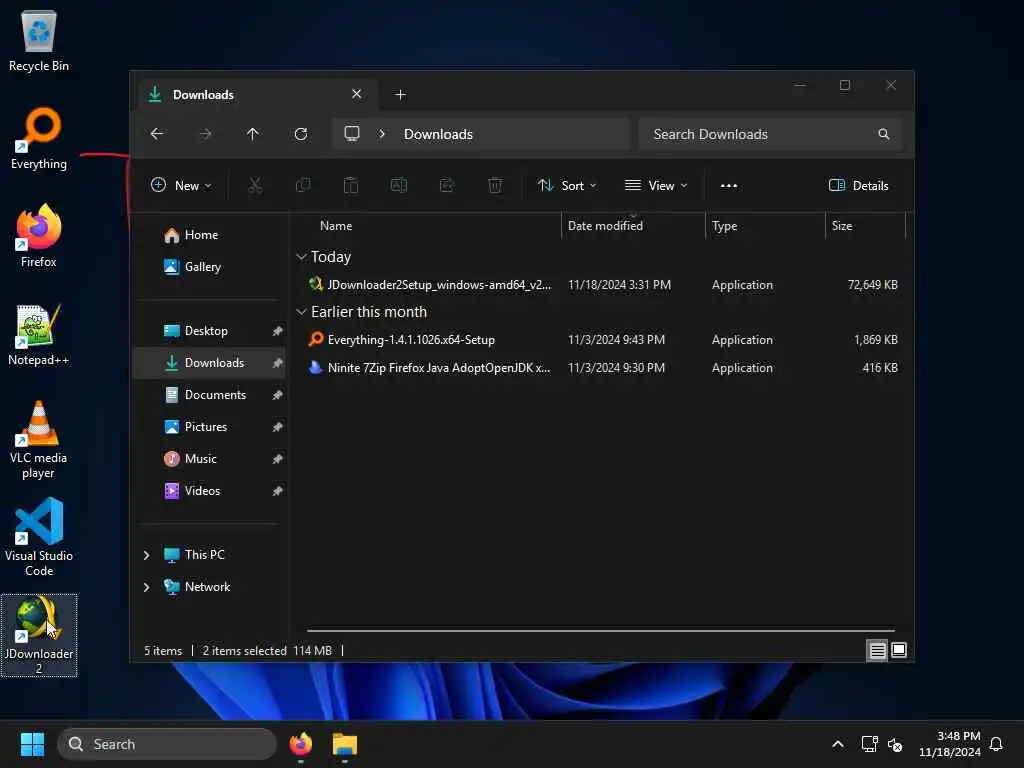Select the JDownloader2Setup file
This screenshot has width=1024, height=768.
tap(602, 285)
